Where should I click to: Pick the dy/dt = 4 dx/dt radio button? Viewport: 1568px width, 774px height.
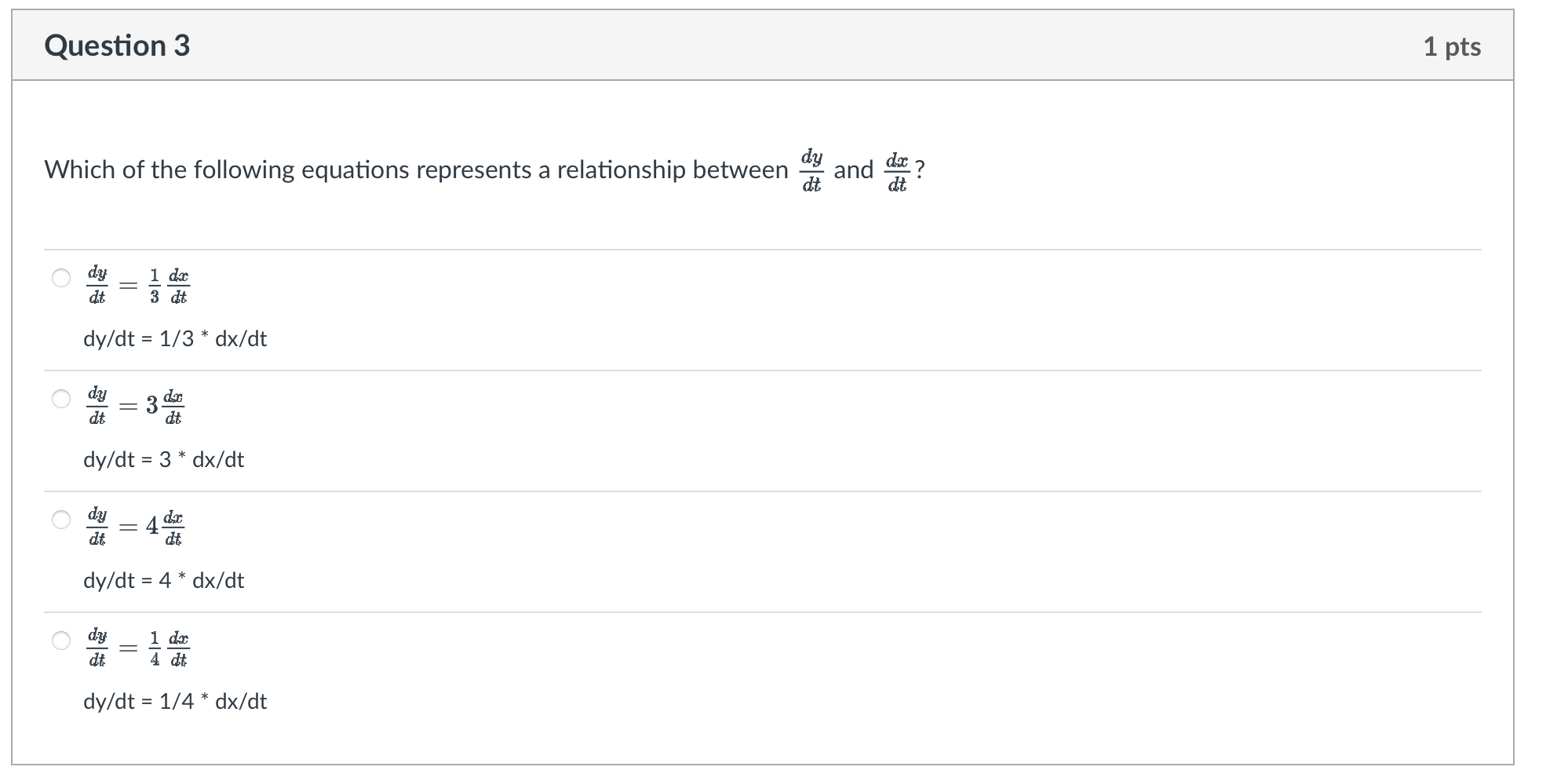pyautogui.click(x=61, y=520)
